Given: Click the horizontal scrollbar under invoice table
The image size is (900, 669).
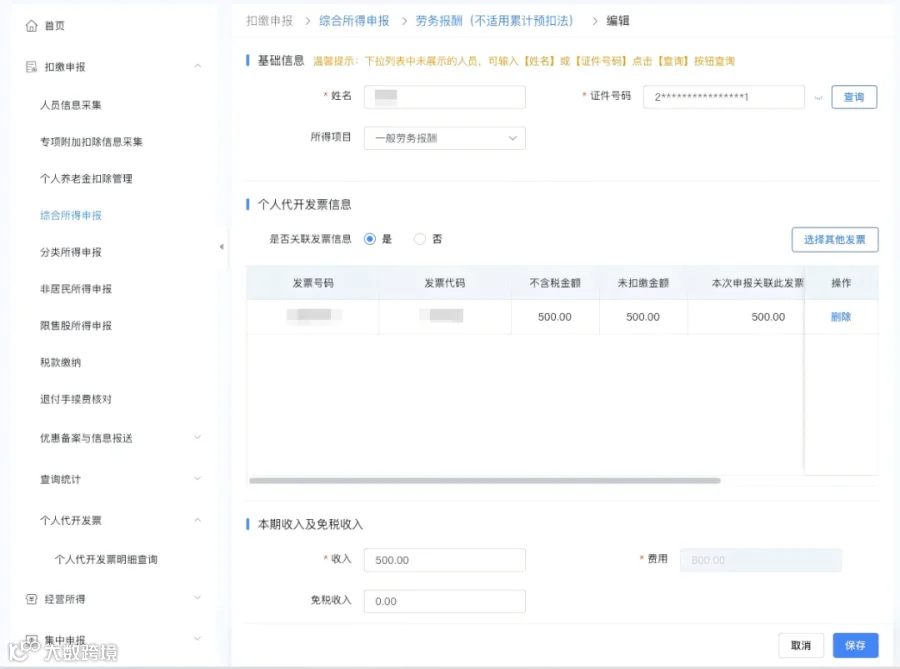Looking at the screenshot, I should click(484, 481).
